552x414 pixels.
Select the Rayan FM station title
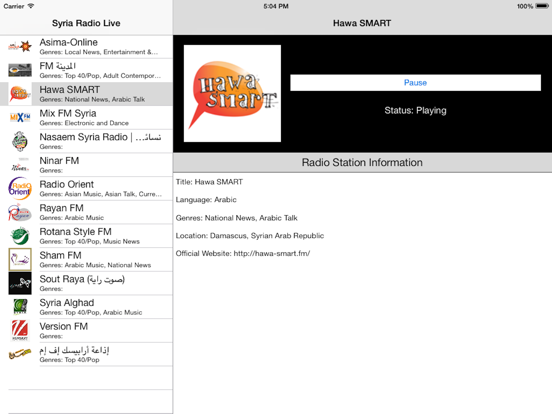coord(62,208)
